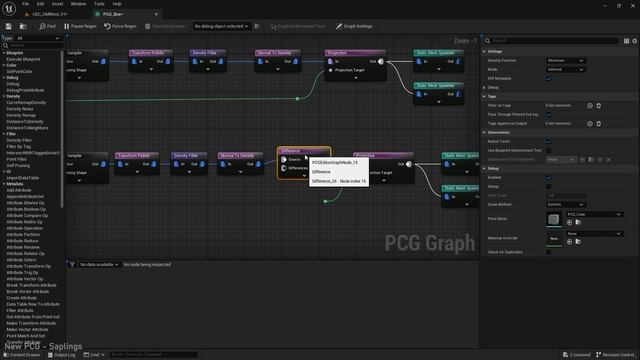The width and height of the screenshot is (640, 360).
Task: Switch to the UEC_OldWest_V1 tab
Action: pyautogui.click(x=50, y=14)
